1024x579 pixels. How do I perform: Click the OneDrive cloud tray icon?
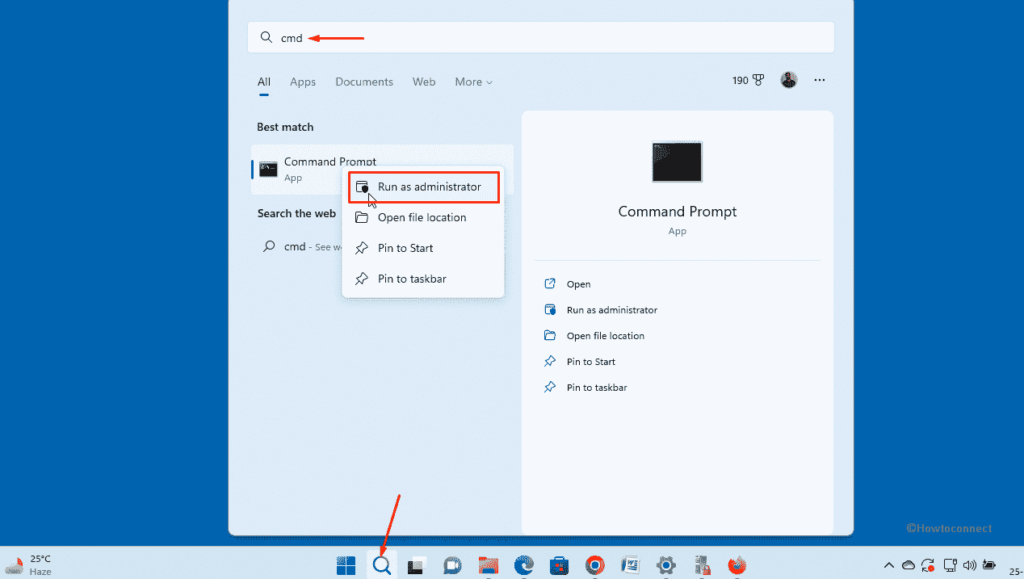[908, 565]
